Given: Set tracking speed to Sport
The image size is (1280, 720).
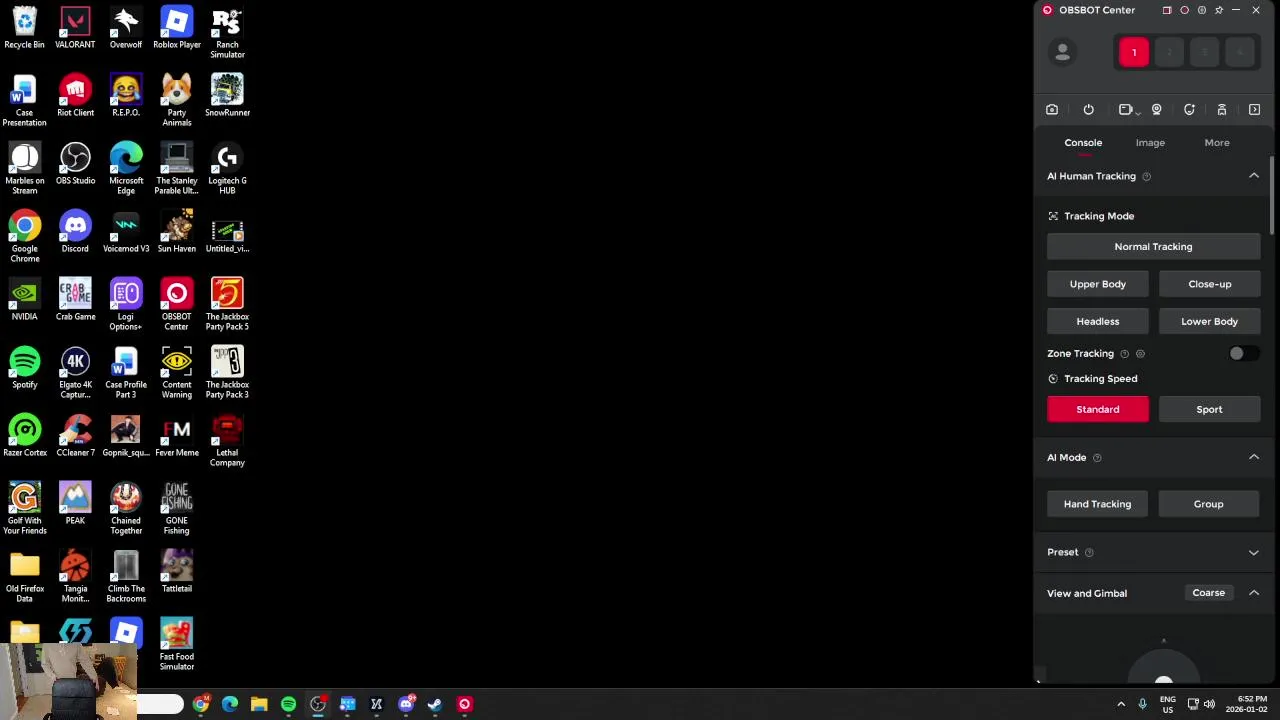Looking at the screenshot, I should coord(1210,409).
